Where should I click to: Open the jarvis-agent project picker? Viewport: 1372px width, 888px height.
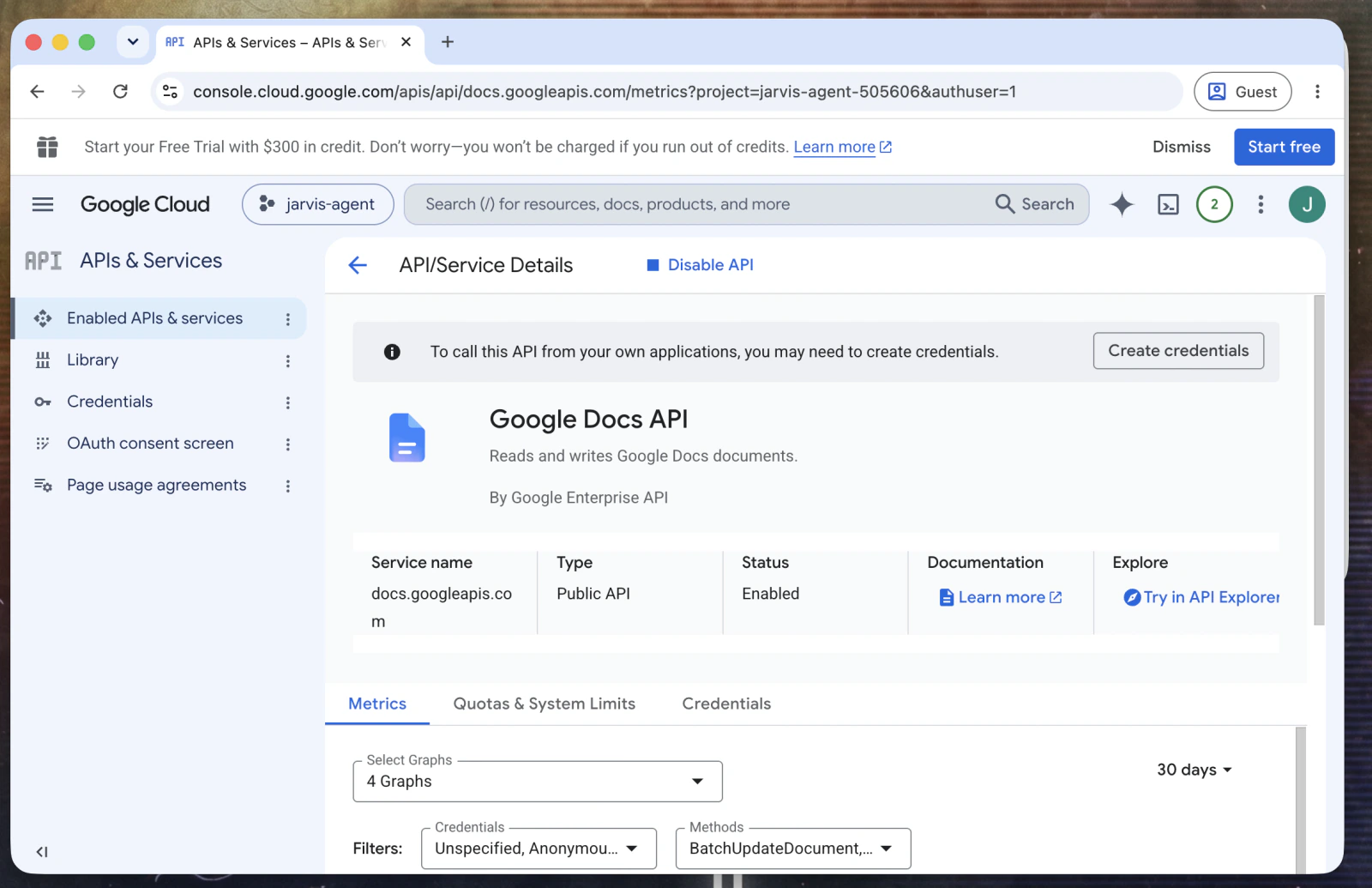click(x=317, y=204)
